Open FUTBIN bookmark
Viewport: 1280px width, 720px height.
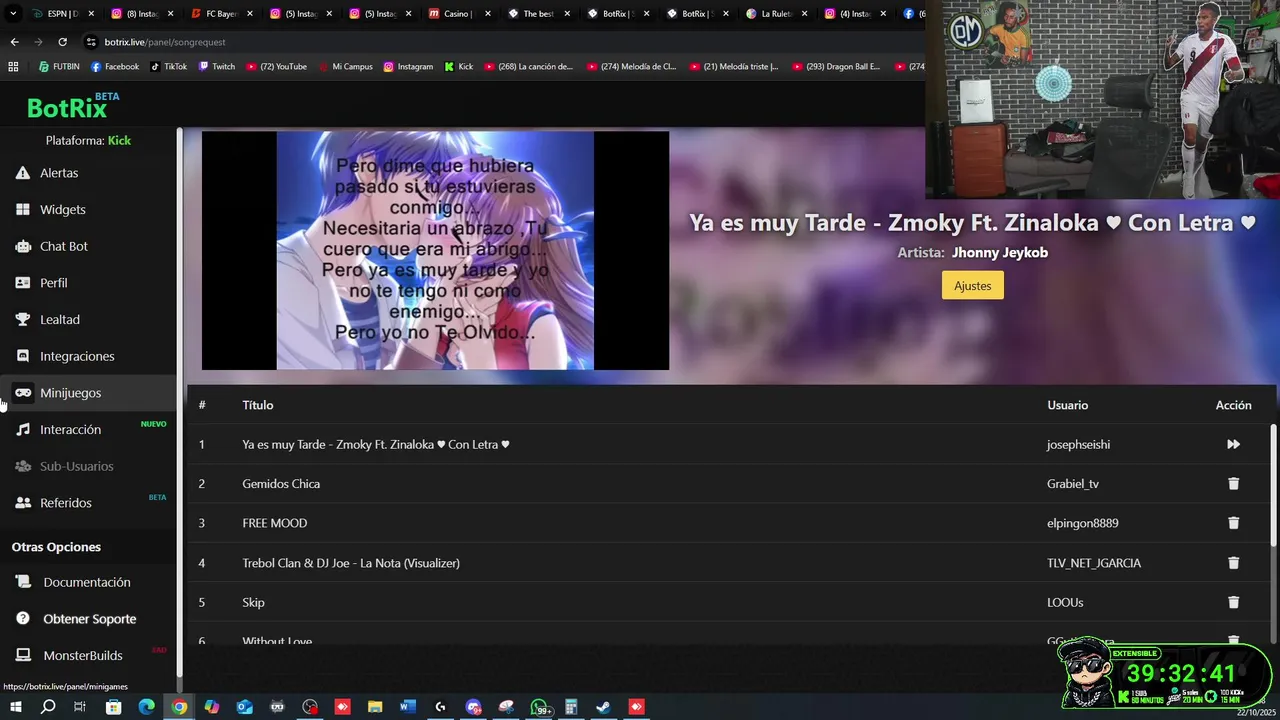coord(59,67)
